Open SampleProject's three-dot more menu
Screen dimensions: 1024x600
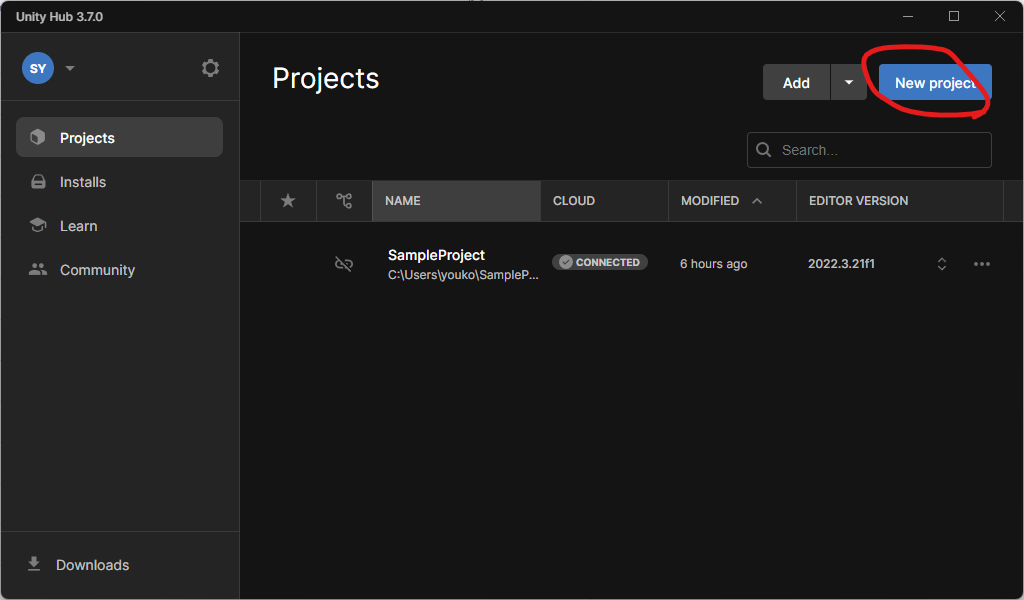982,264
